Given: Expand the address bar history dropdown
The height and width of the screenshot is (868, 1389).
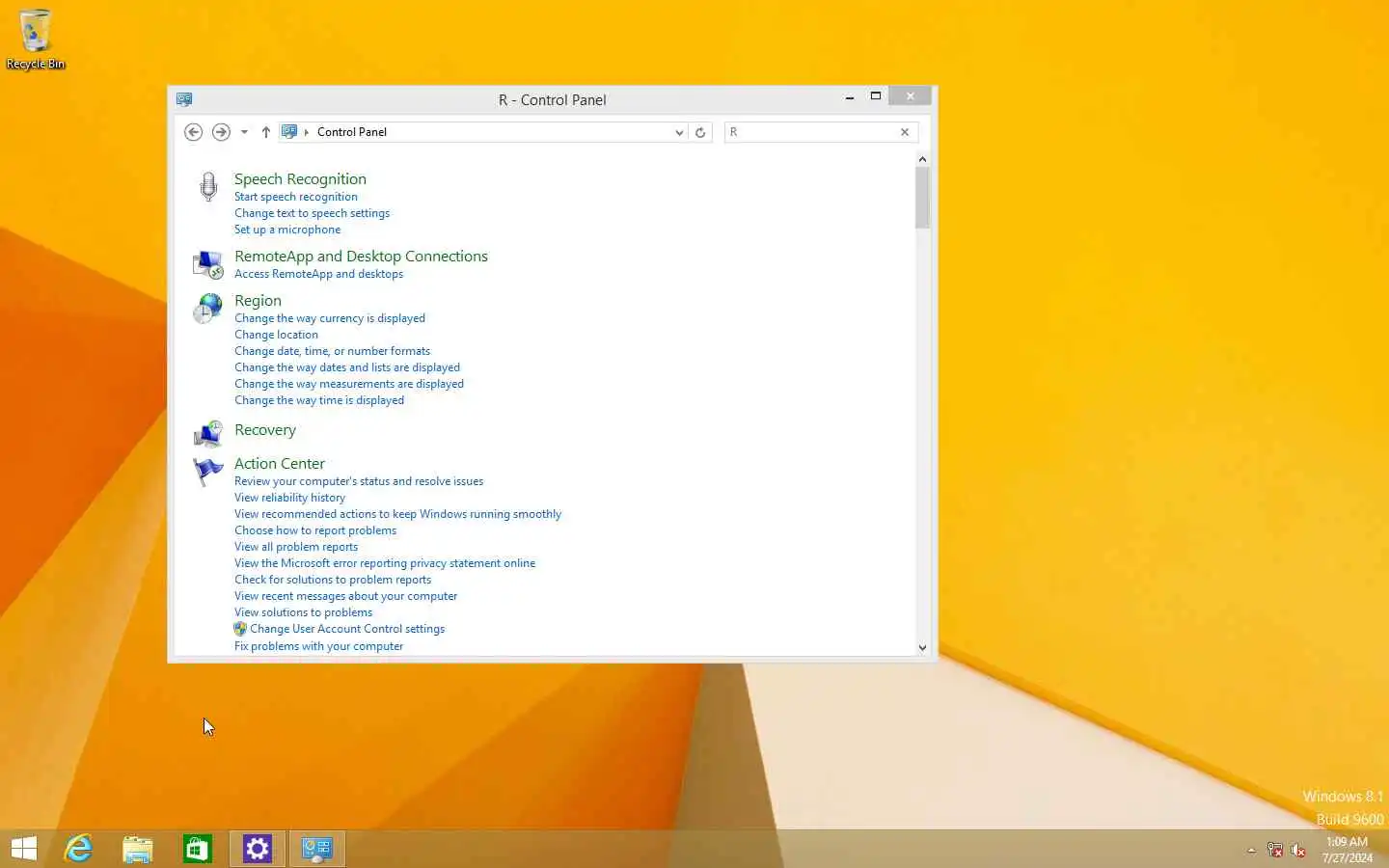Looking at the screenshot, I should 679,132.
